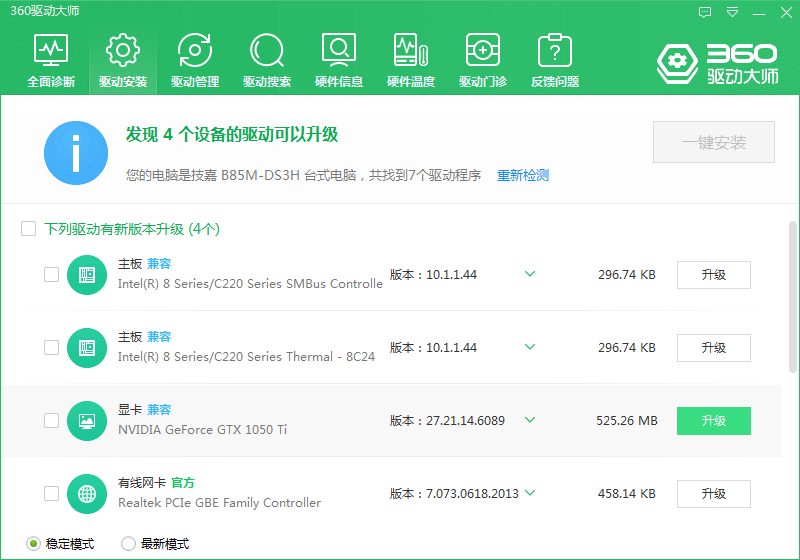This screenshot has width=800, height=560.
Task: Expand version dropdown for SMBus Controller driver
Action: [x=530, y=274]
